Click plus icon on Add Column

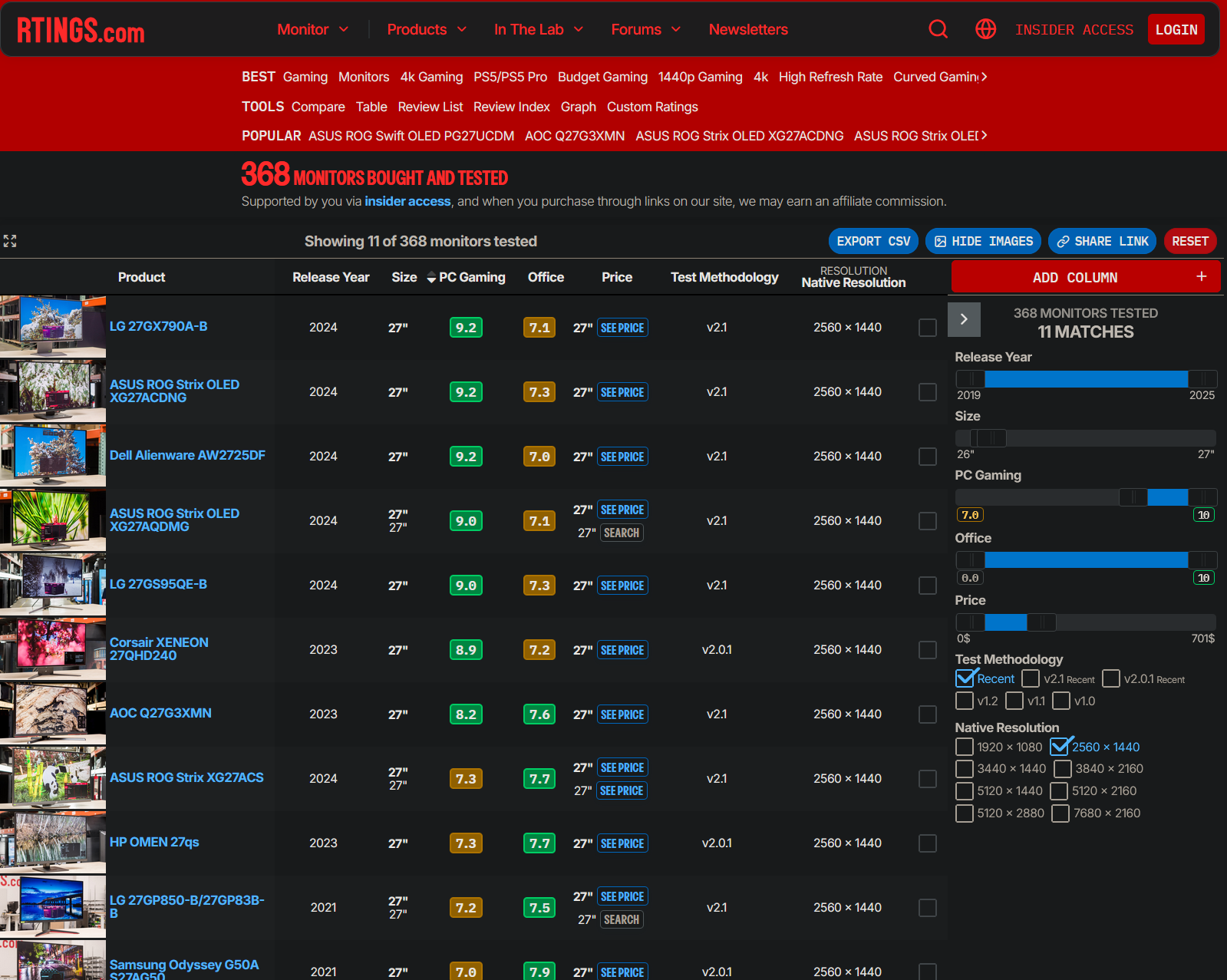pyautogui.click(x=1201, y=276)
